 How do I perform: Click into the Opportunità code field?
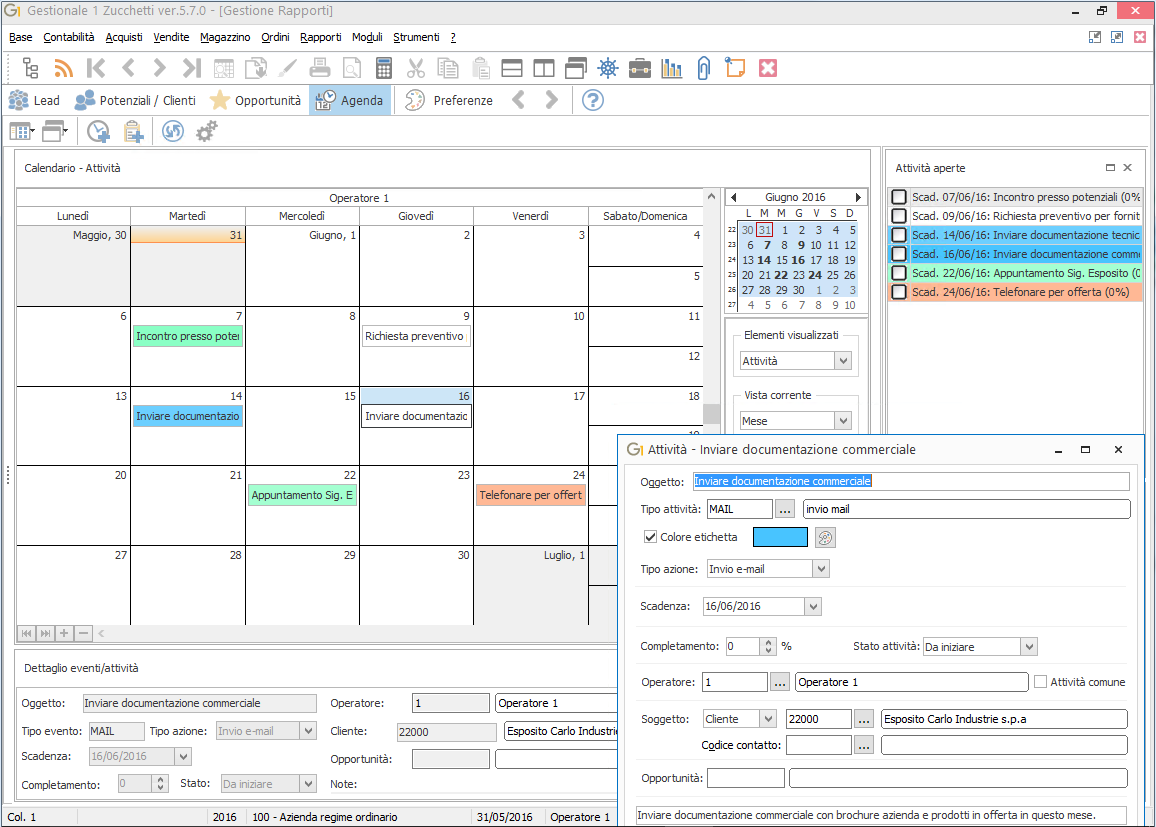[x=745, y=778]
